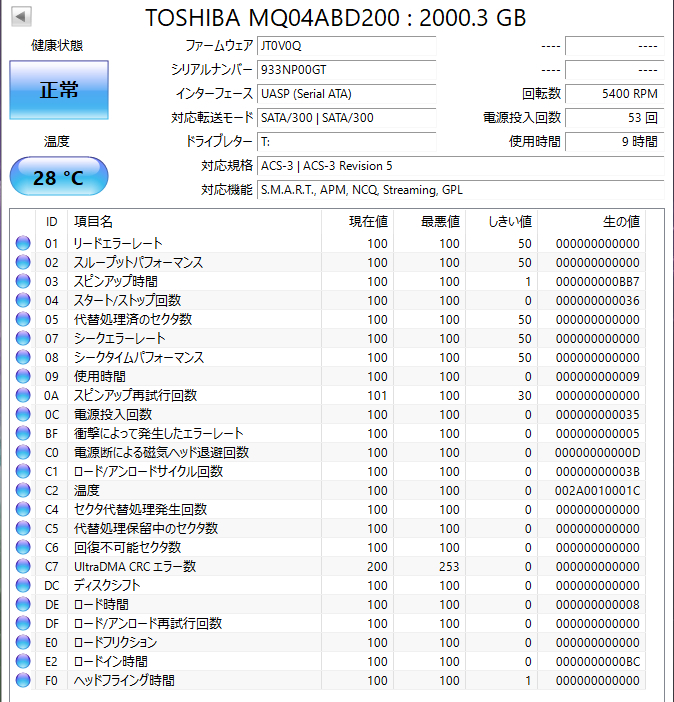Select the 代替処理済のセクタ数 attribute name
Screen dimensions: 674x702
point(133,319)
